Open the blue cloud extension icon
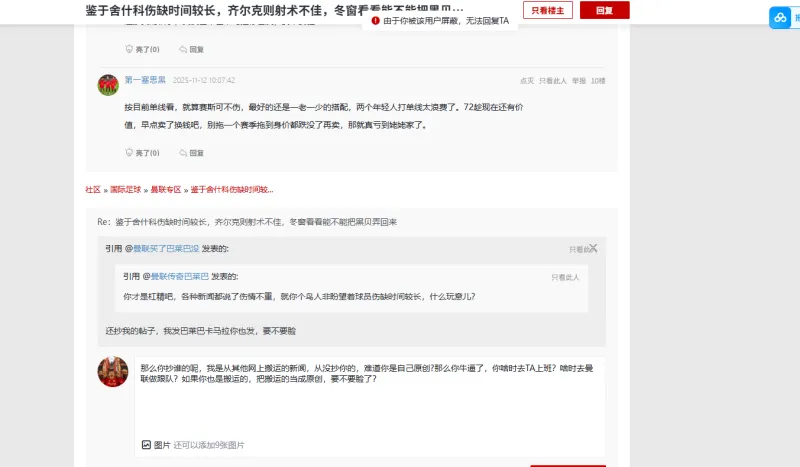Screen dimensions: 800x467 coord(779,18)
